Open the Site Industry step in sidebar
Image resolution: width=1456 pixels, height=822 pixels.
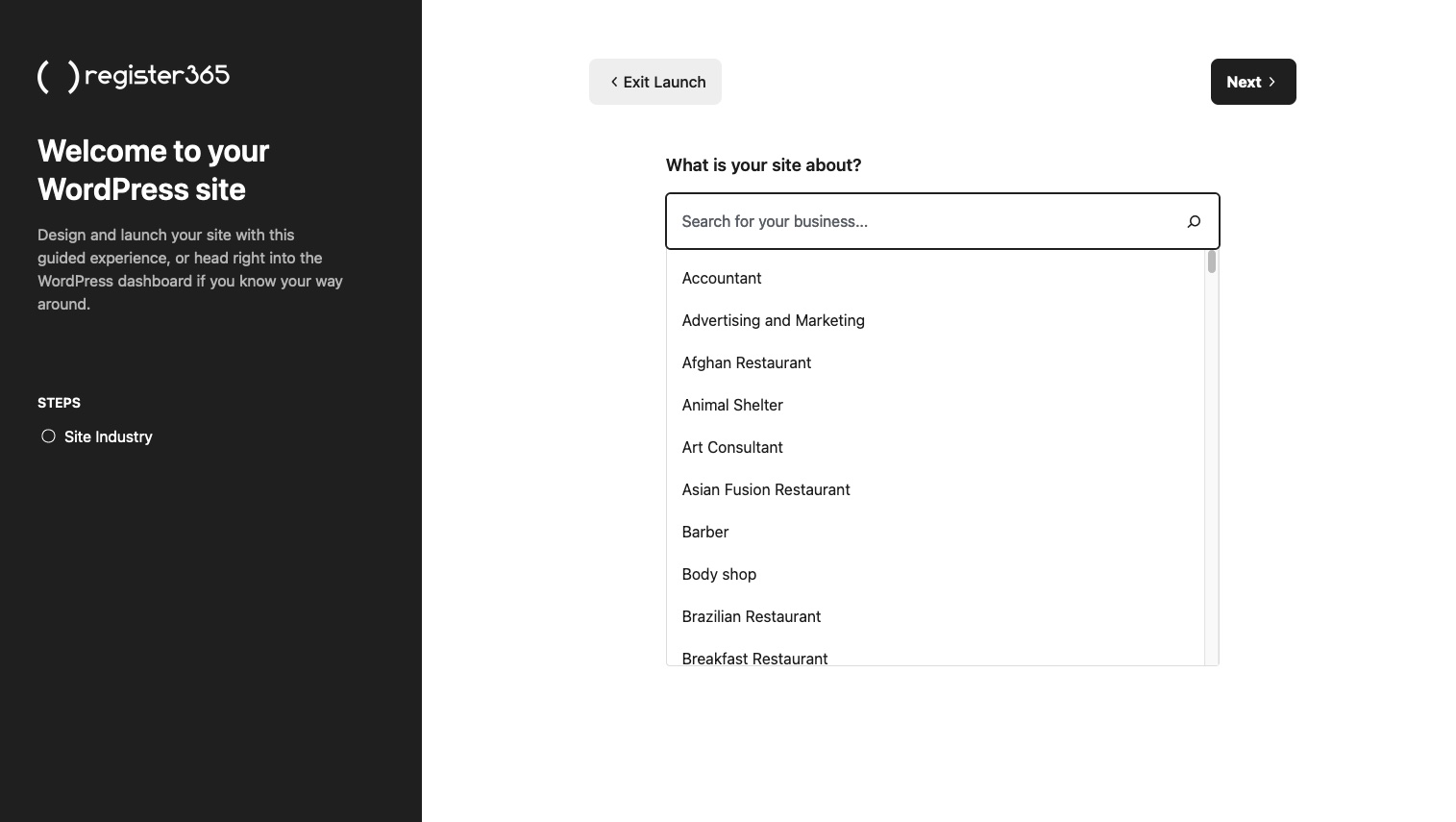(x=108, y=436)
